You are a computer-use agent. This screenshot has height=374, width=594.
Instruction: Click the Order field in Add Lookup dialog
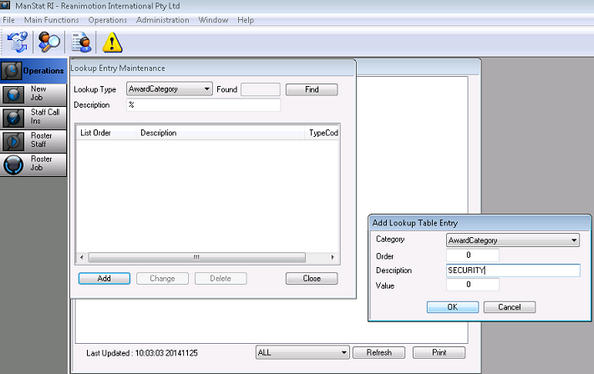point(472,255)
